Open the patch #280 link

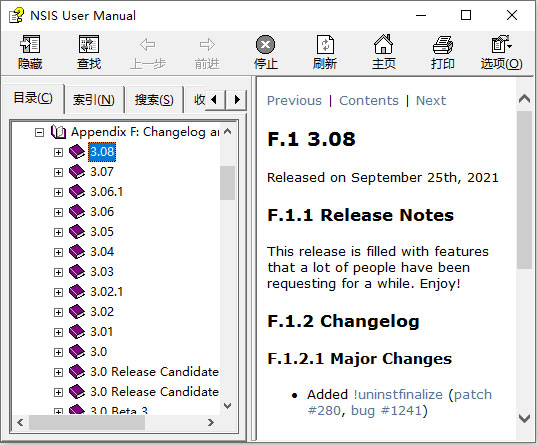[x=473, y=395]
